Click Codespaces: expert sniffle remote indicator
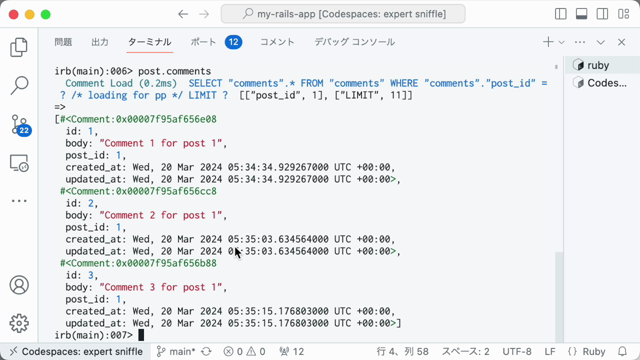This screenshot has height=360, width=640. [x=76, y=351]
